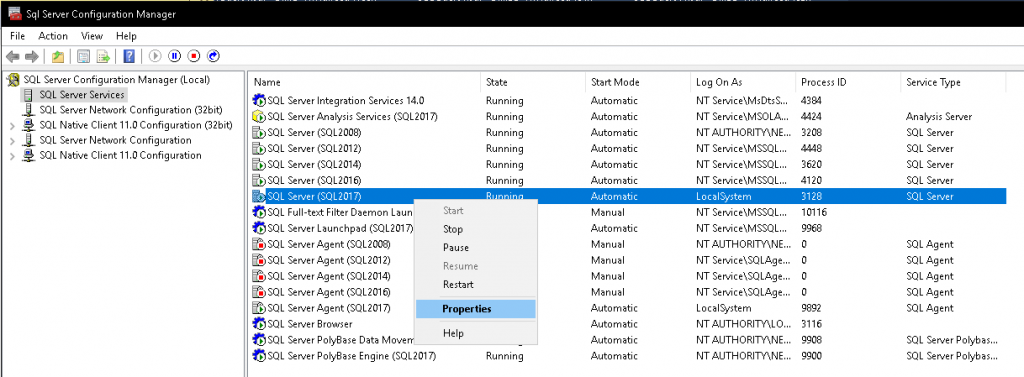
Task: Click the SQL Server Agent (SQL2017) icon
Action: [259, 308]
